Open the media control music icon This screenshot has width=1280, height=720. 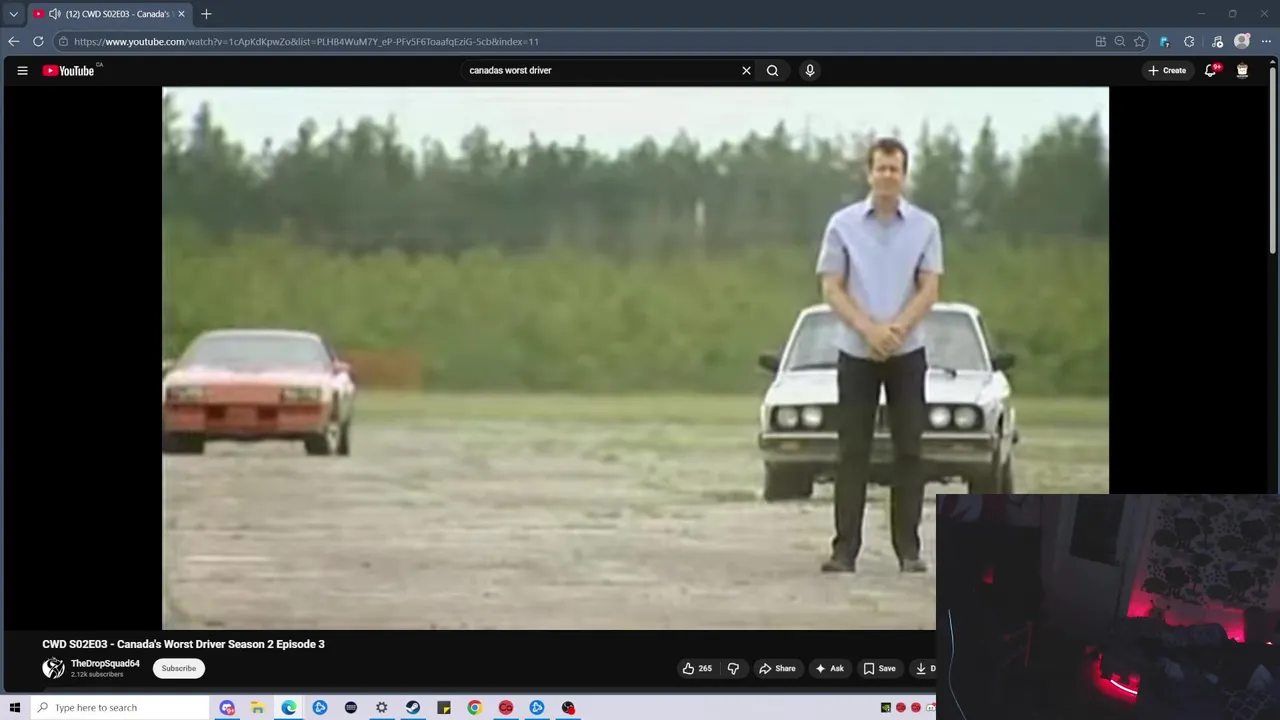tap(1217, 41)
